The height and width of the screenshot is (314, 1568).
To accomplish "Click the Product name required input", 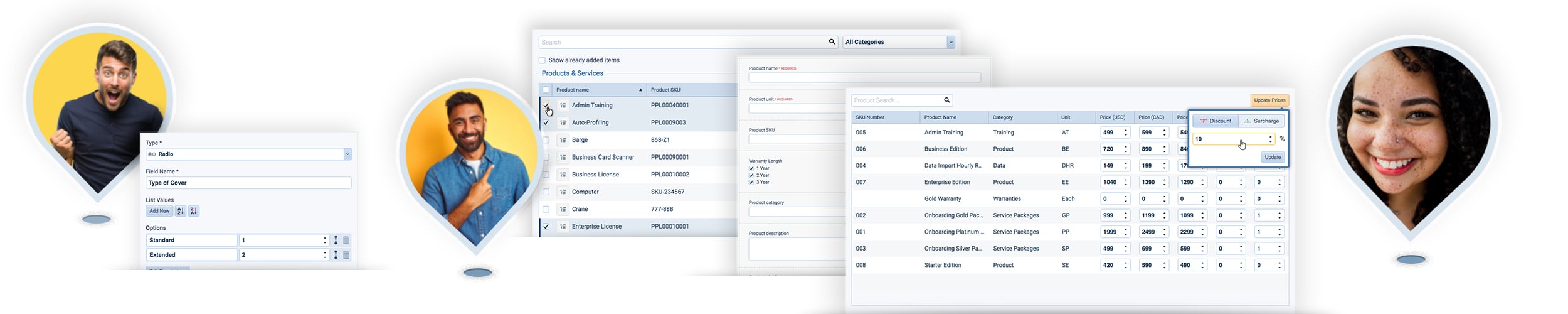I will click(x=864, y=77).
